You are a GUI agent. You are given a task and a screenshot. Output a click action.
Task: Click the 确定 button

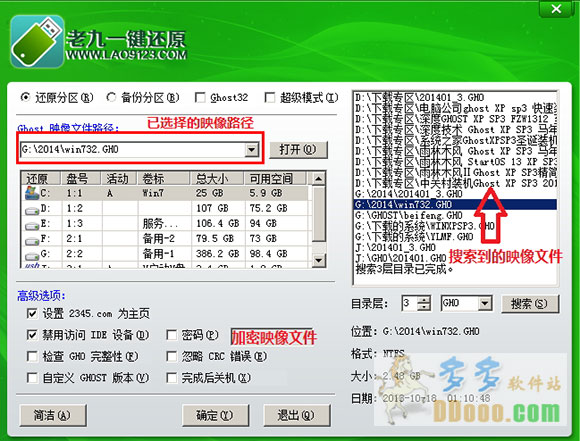point(215,415)
